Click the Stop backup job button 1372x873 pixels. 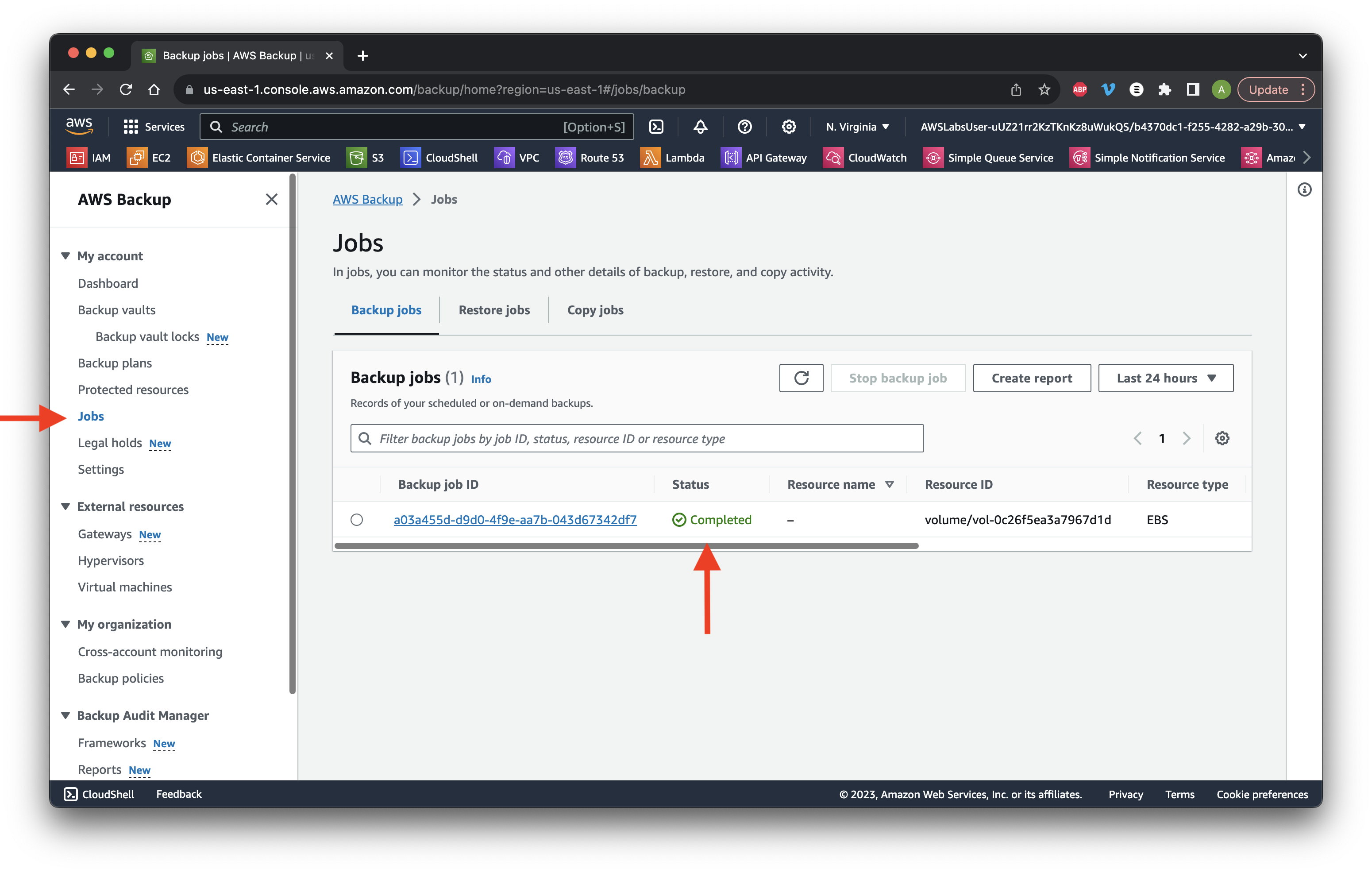pos(898,378)
